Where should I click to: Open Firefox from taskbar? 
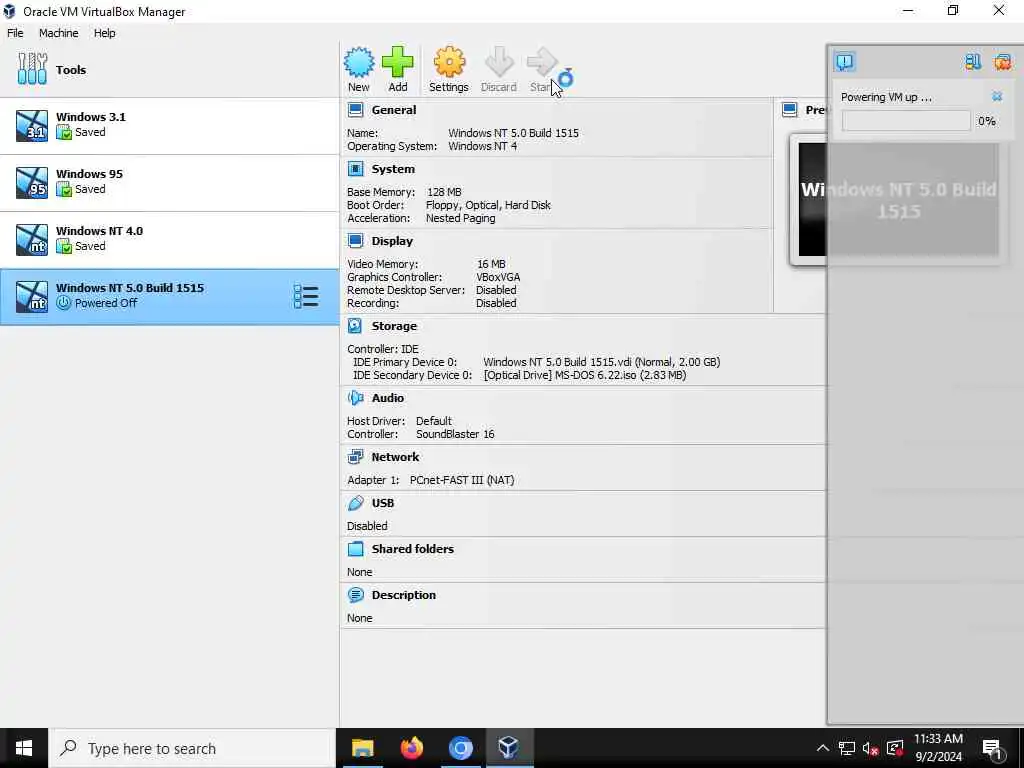click(411, 748)
